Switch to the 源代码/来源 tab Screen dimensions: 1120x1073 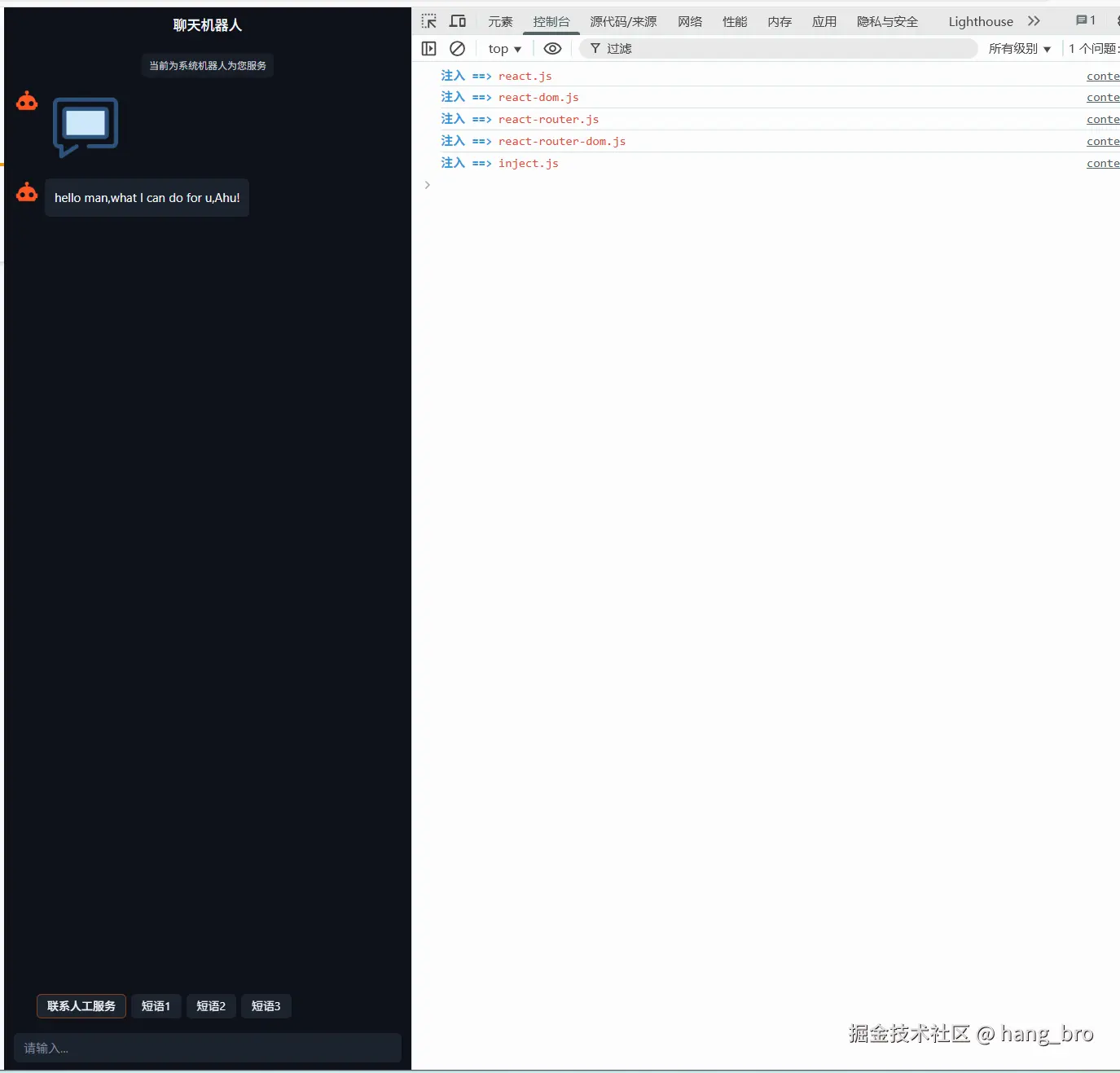tap(623, 22)
